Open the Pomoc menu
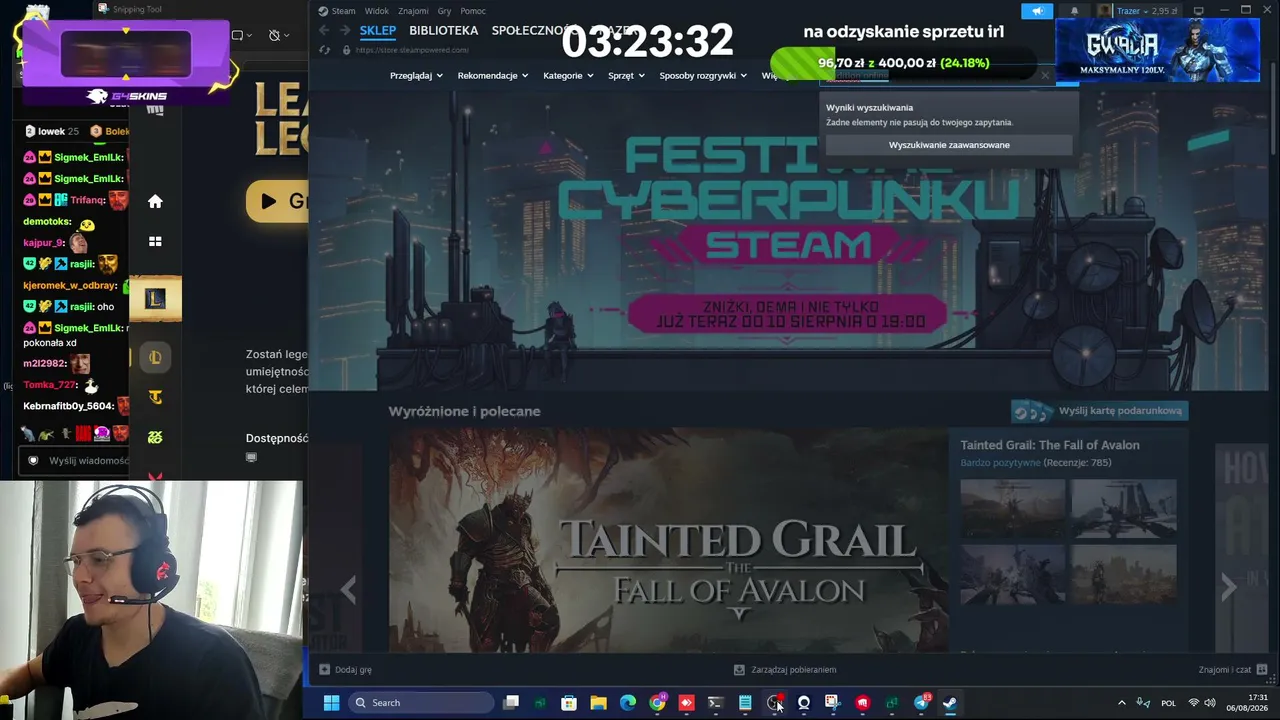1280x720 pixels. coord(473,11)
